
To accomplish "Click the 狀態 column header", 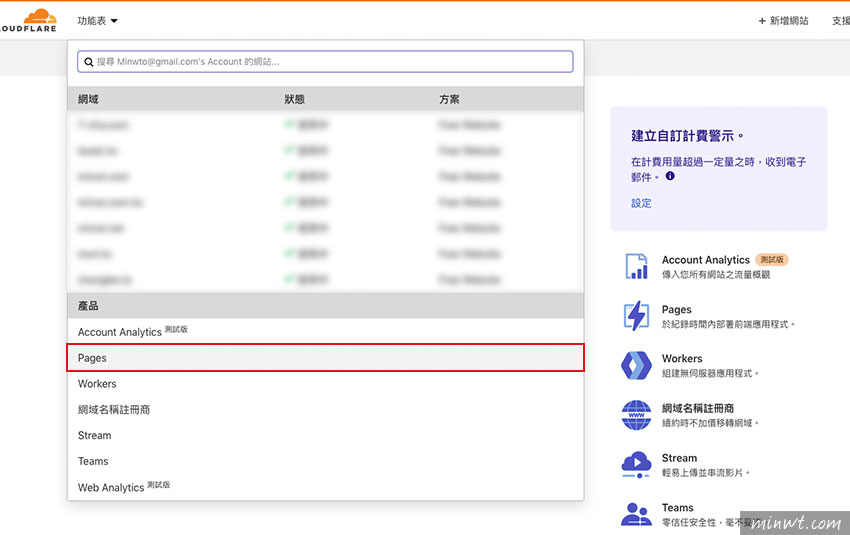I will pyautogui.click(x=294, y=99).
